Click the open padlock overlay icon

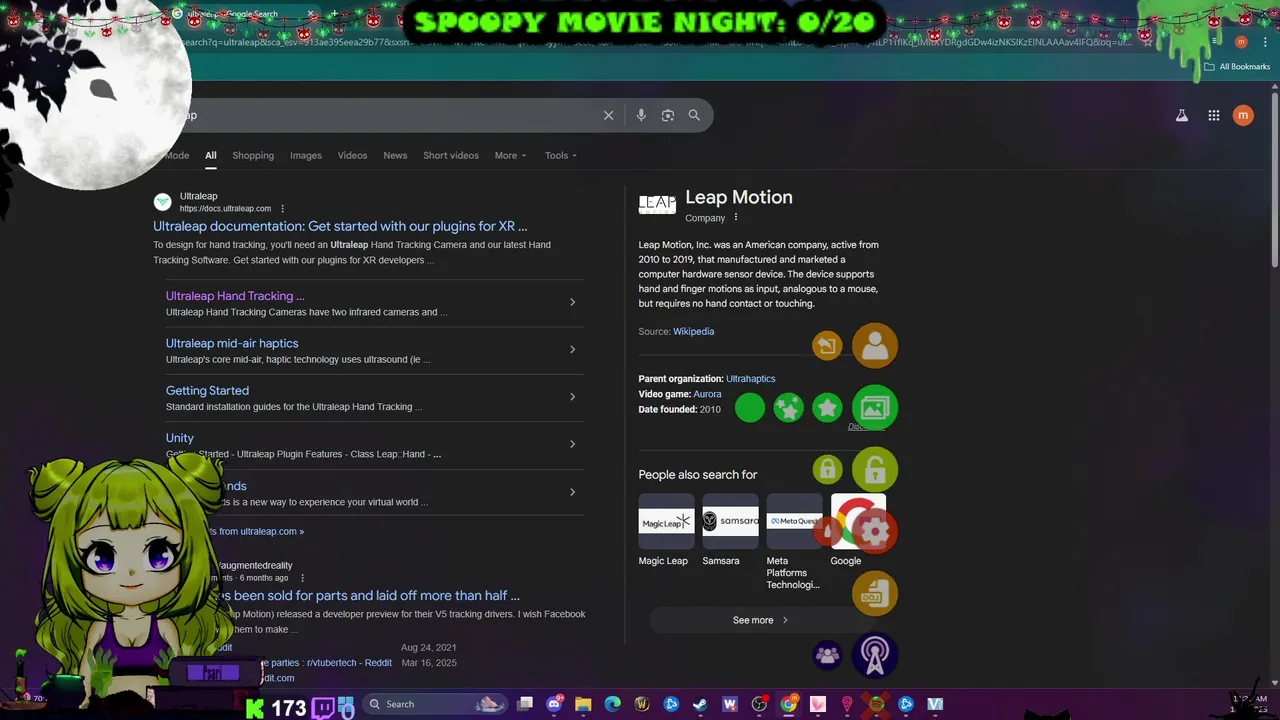tap(875, 470)
